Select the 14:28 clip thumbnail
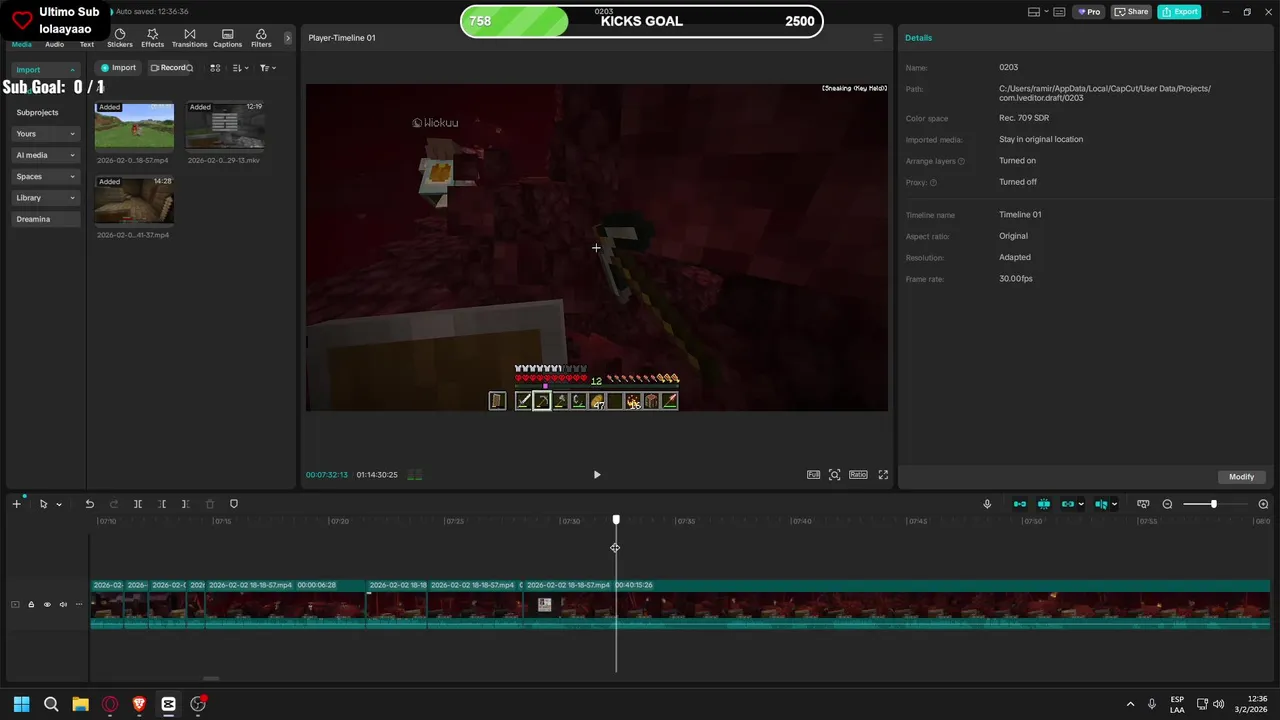The image size is (1280, 720). coord(134,200)
